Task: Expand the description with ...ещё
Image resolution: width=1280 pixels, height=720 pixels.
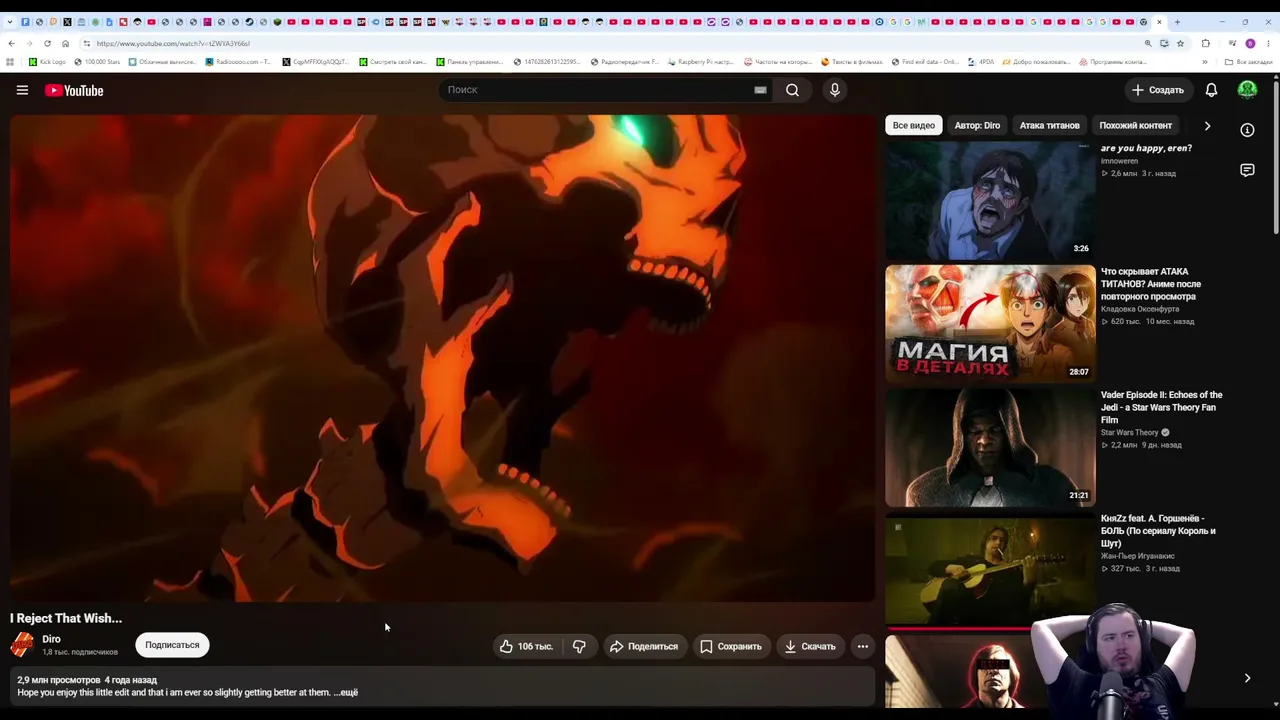Action: pos(345,692)
